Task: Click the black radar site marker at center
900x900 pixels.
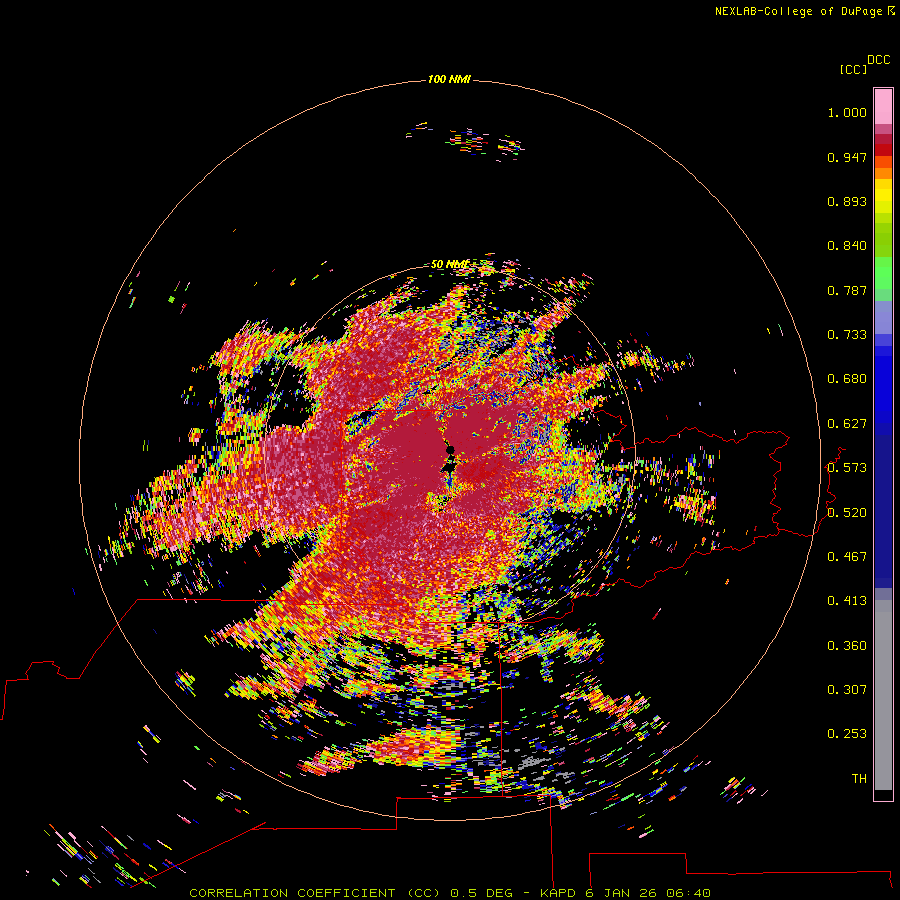Action: tap(450, 451)
